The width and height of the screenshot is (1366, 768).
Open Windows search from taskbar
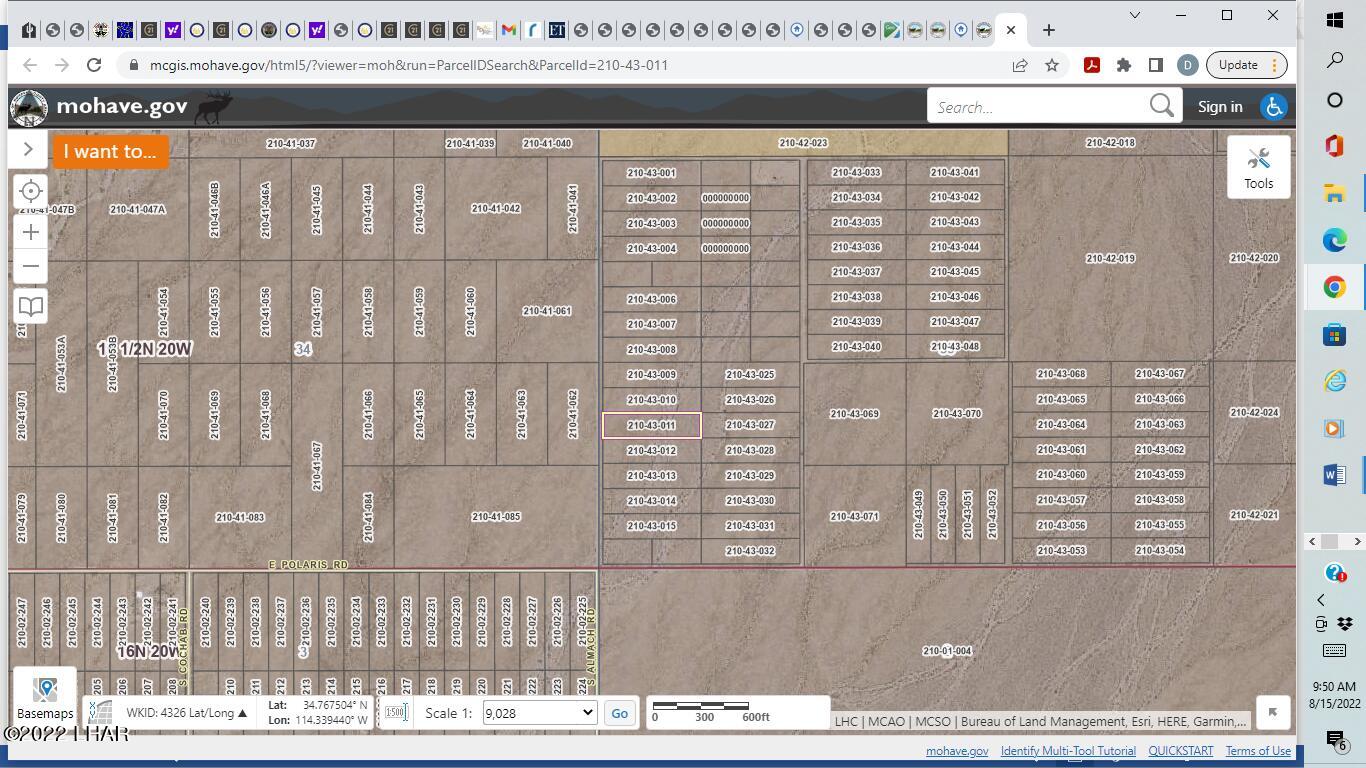pos(1335,60)
